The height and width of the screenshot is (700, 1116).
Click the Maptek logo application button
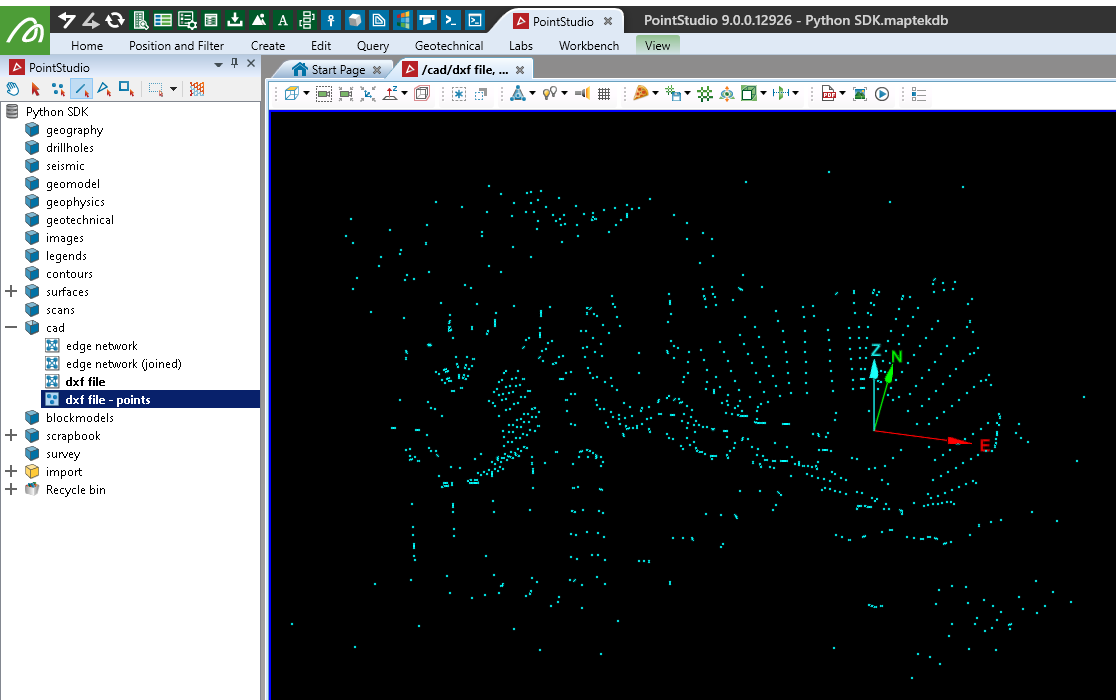(25, 30)
